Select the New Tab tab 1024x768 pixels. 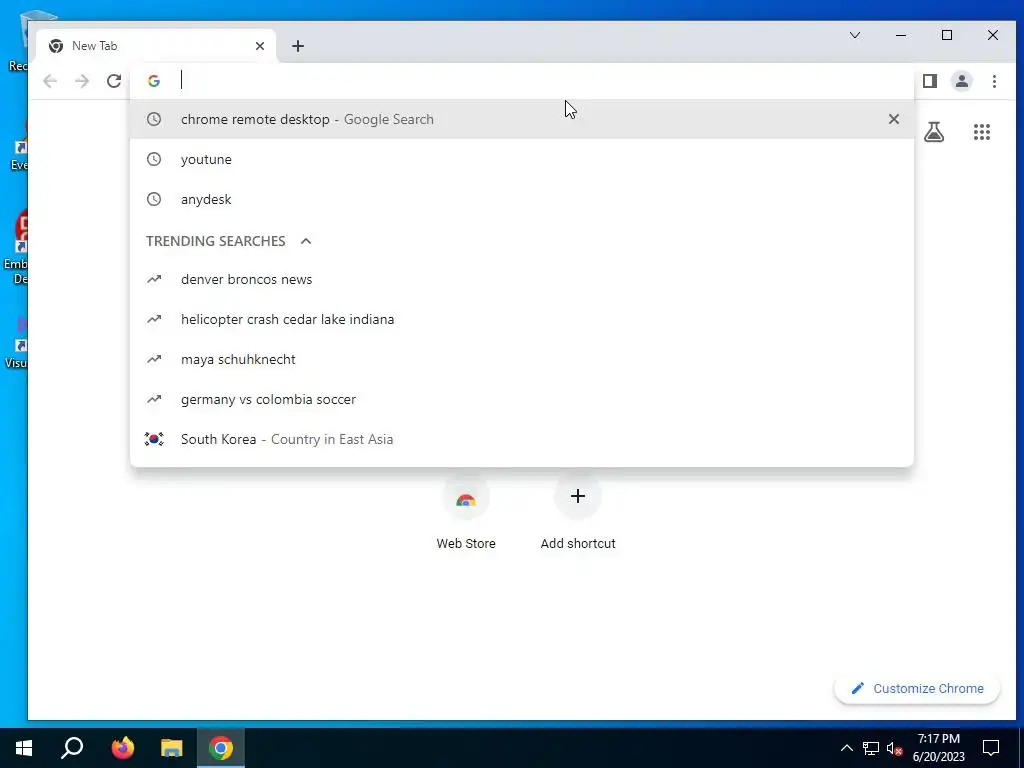pyautogui.click(x=156, y=46)
